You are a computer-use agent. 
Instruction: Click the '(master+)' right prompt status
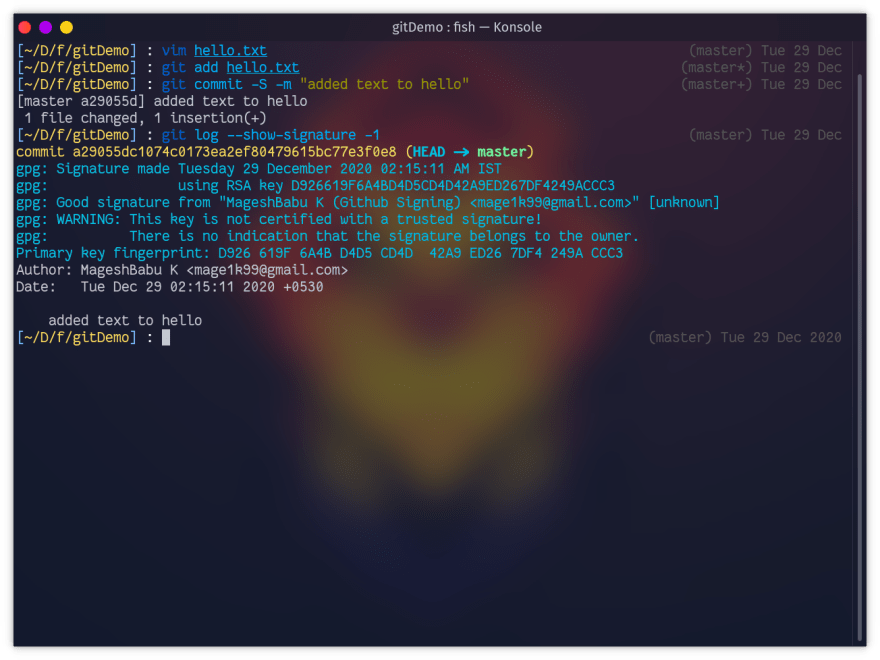coord(716,84)
